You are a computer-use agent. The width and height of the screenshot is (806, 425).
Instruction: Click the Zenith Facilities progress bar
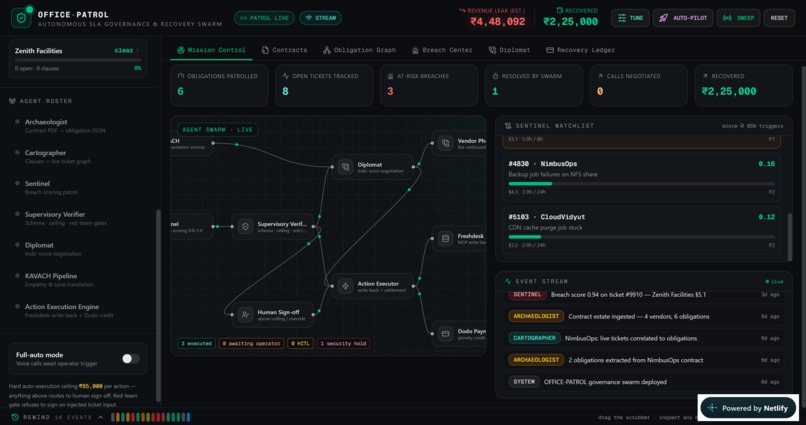[77, 60]
